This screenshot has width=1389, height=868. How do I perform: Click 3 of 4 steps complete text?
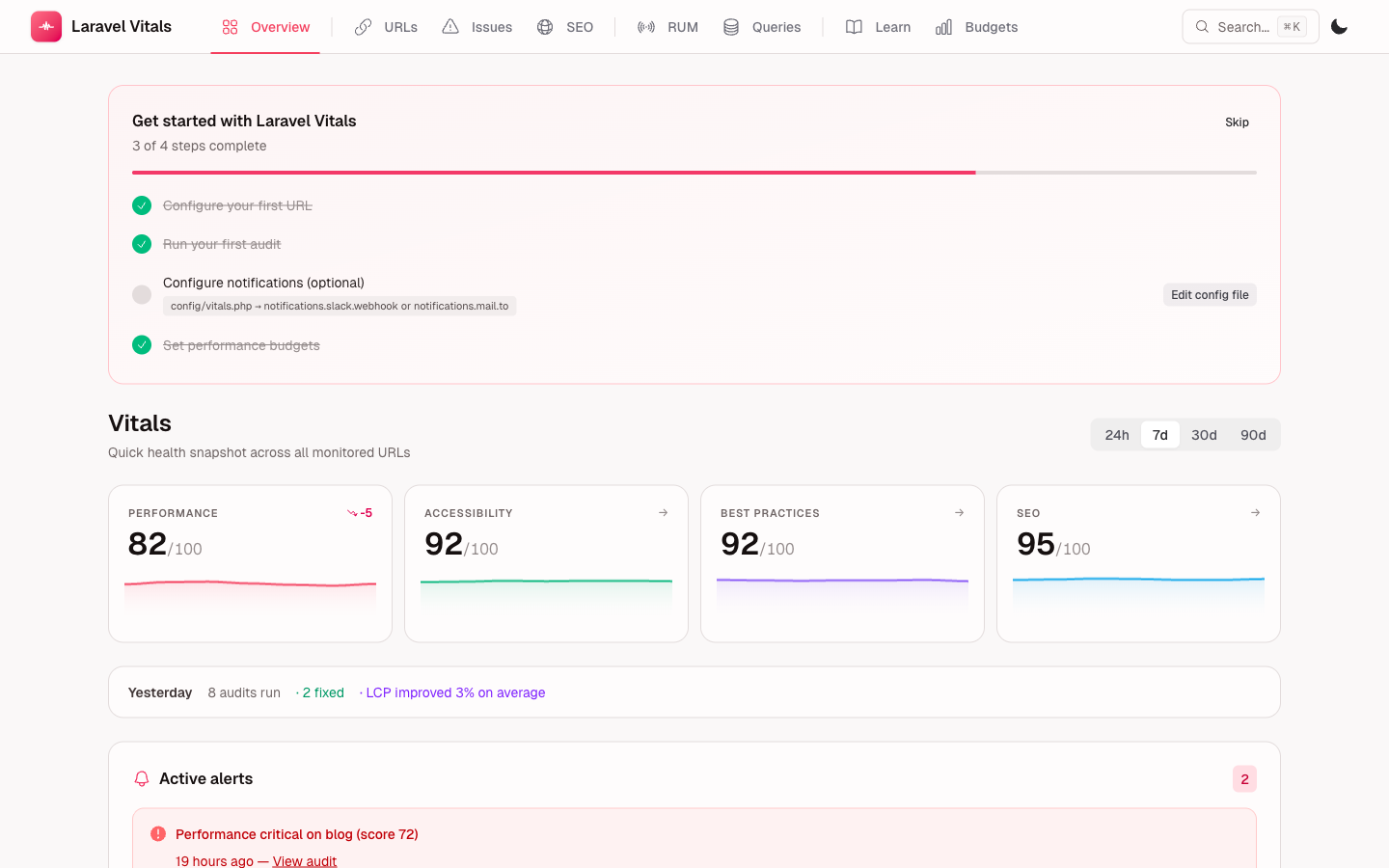coord(200,146)
